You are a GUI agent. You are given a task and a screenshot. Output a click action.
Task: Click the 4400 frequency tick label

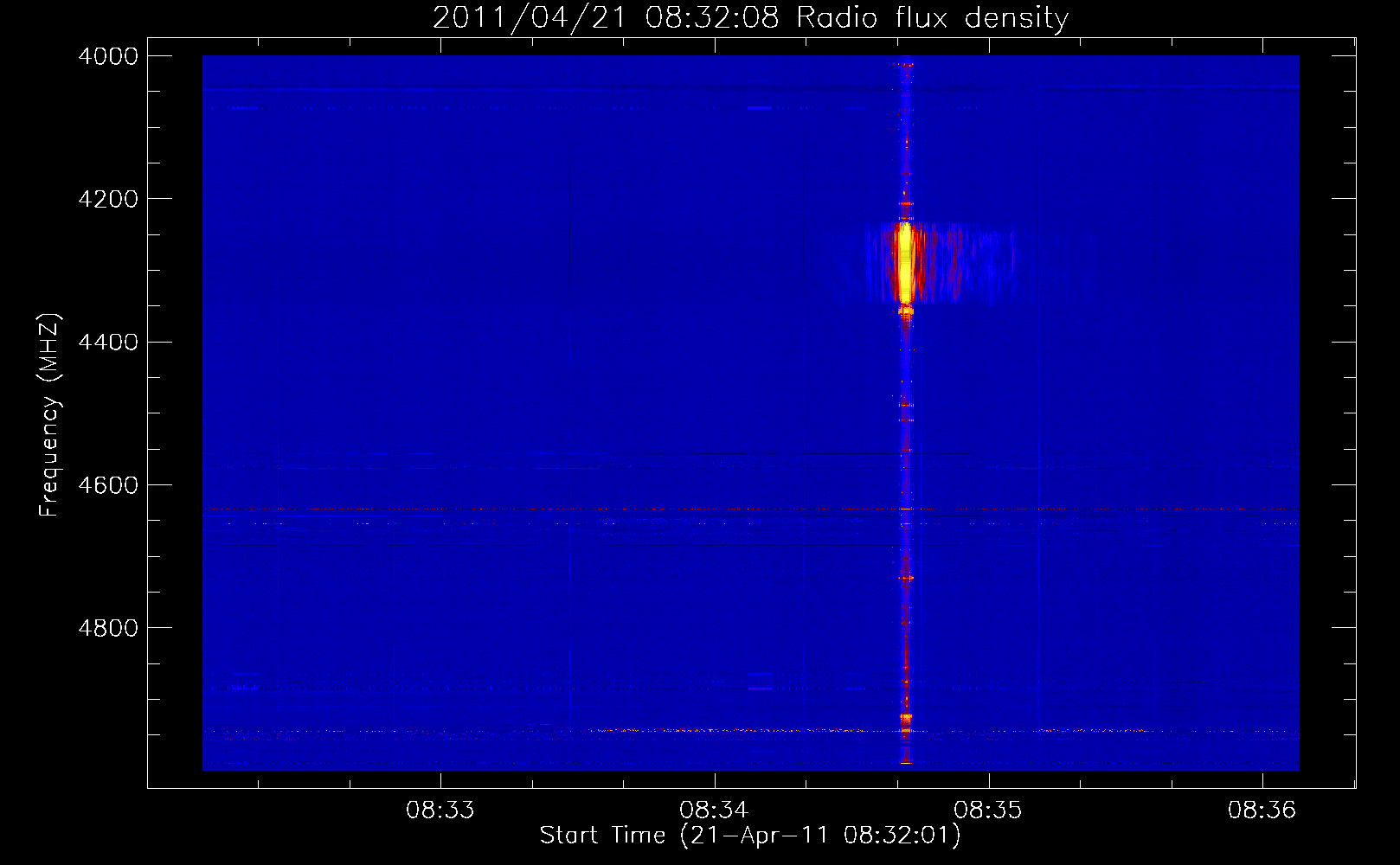108,343
